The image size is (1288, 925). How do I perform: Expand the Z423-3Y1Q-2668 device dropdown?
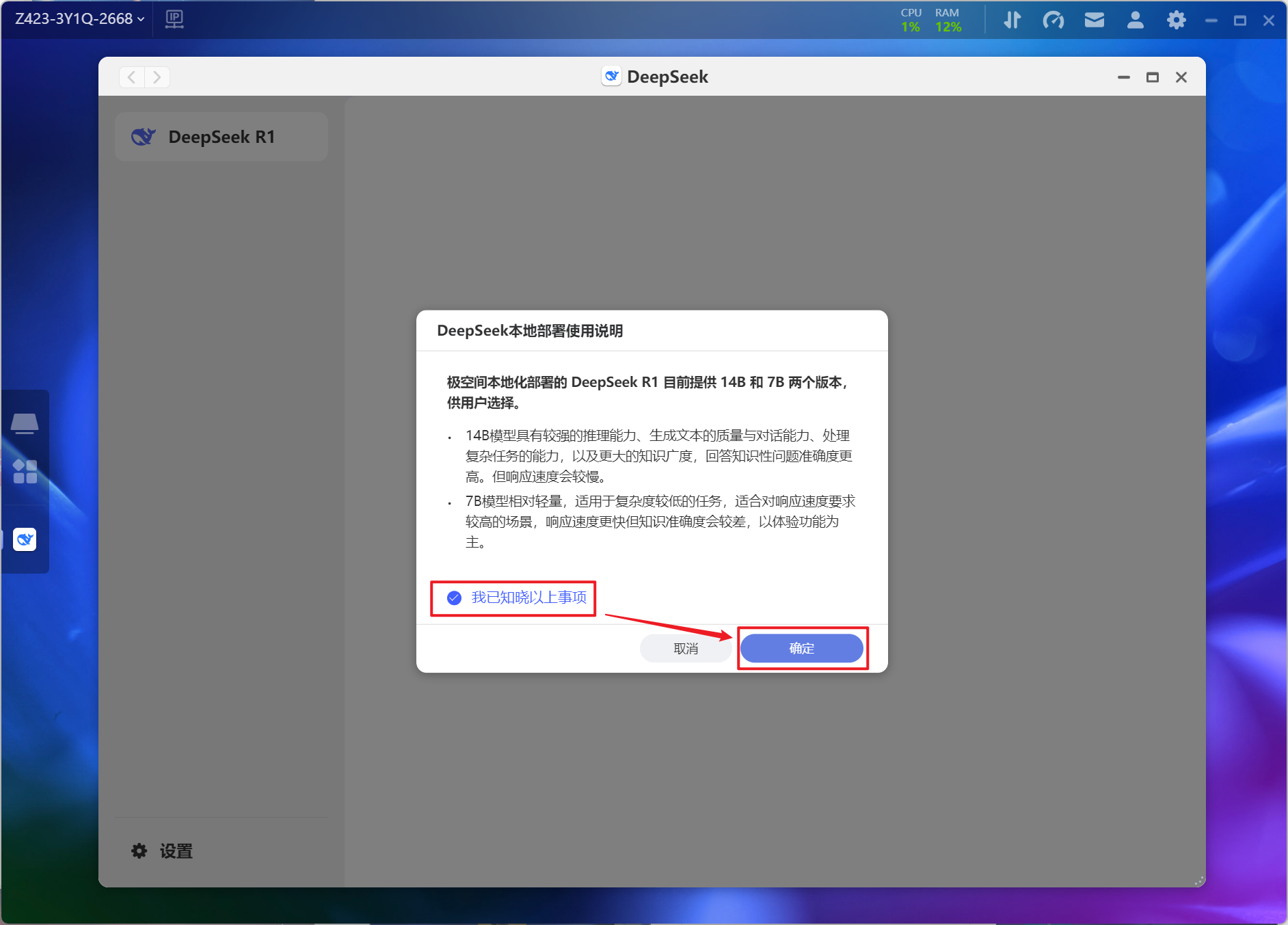coord(80,19)
